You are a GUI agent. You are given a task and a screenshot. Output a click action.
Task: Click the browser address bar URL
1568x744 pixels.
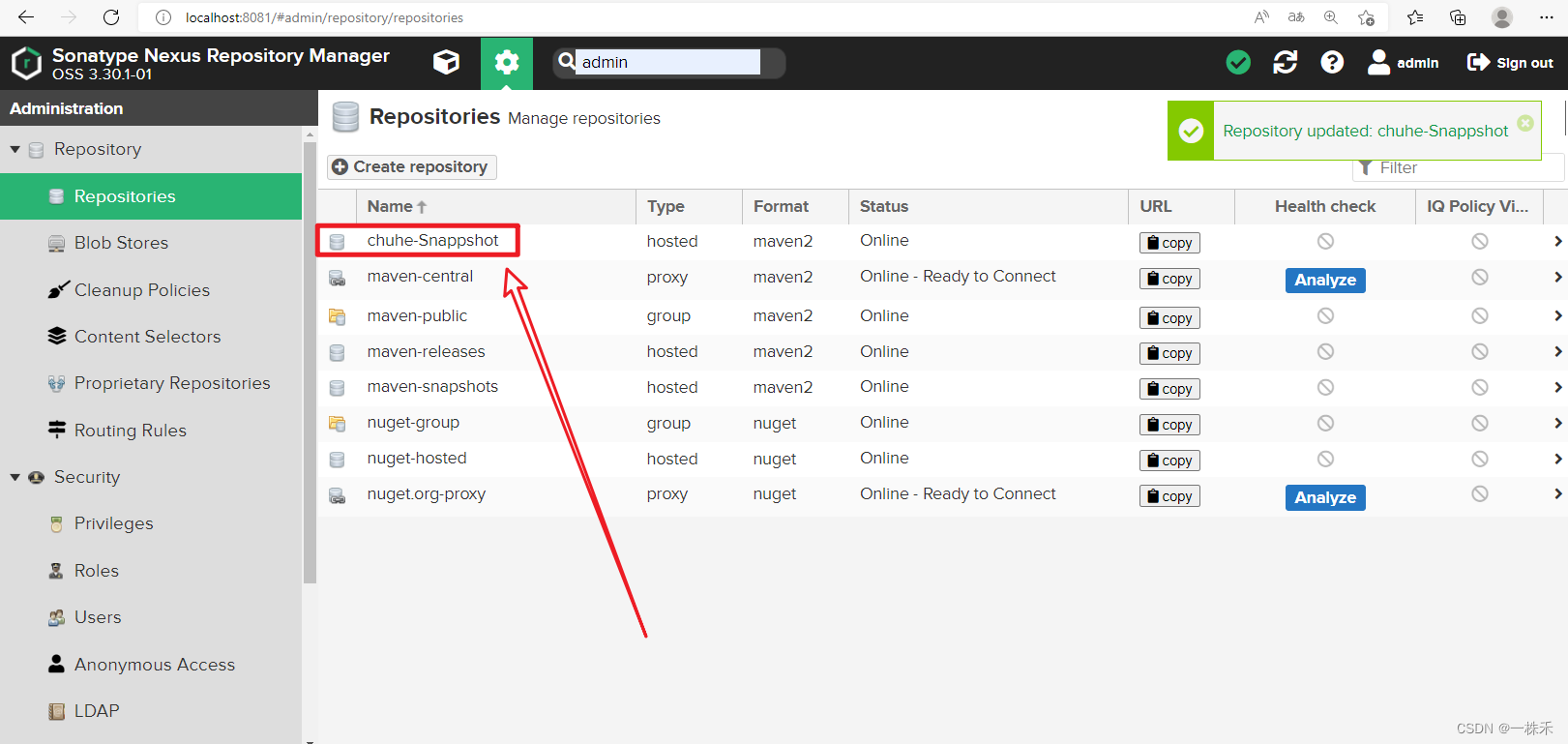pos(324,17)
